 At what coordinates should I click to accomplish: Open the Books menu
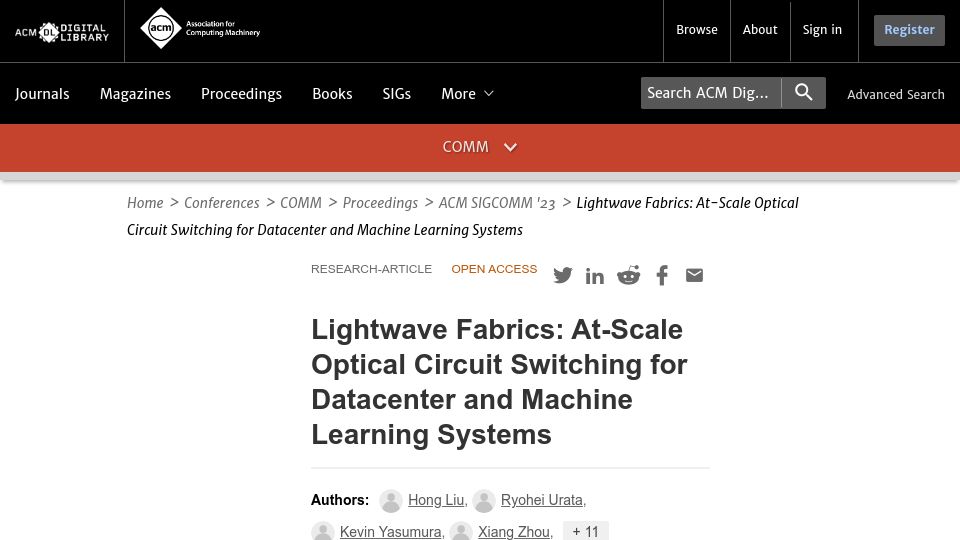332,94
